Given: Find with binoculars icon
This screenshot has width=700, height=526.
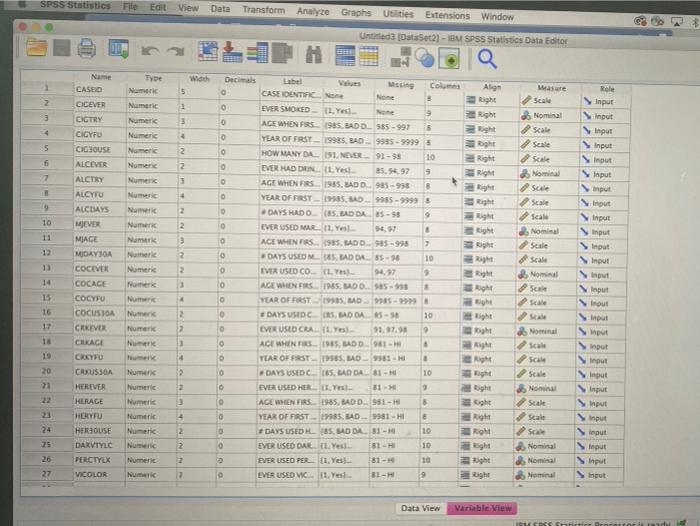Looking at the screenshot, I should click(x=313, y=55).
